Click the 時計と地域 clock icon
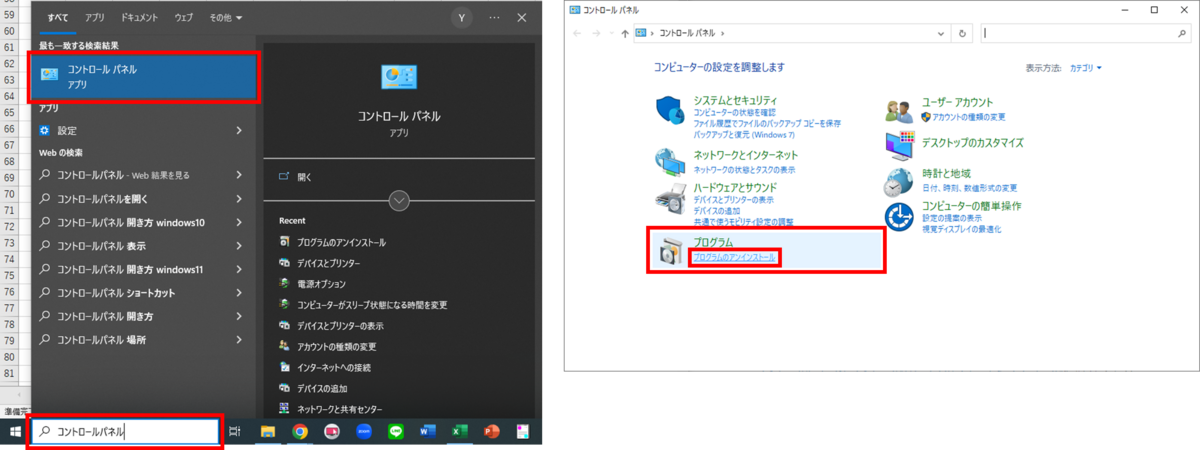Screen dimensions: 1200x450 [899, 181]
